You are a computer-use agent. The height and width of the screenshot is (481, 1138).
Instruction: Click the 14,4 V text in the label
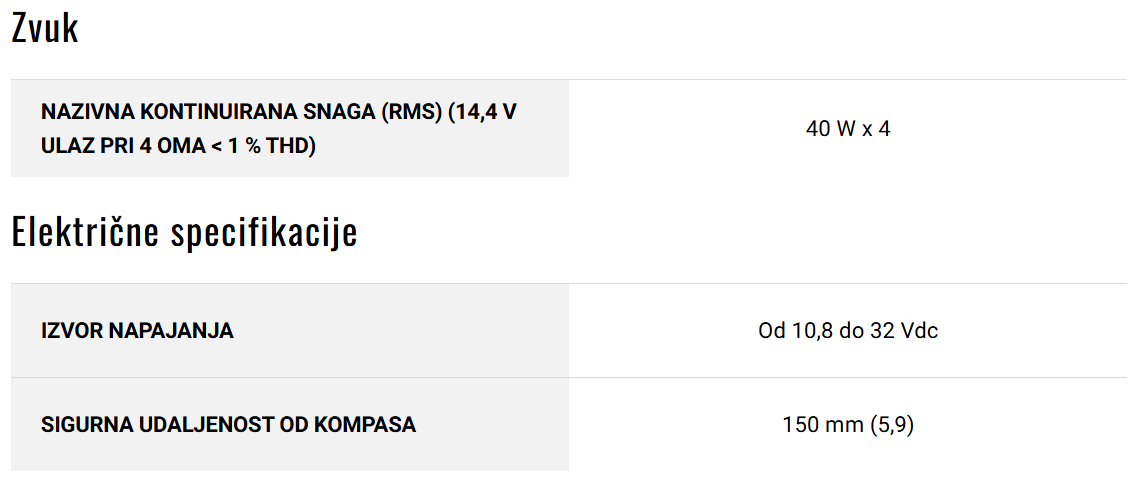[x=483, y=112]
